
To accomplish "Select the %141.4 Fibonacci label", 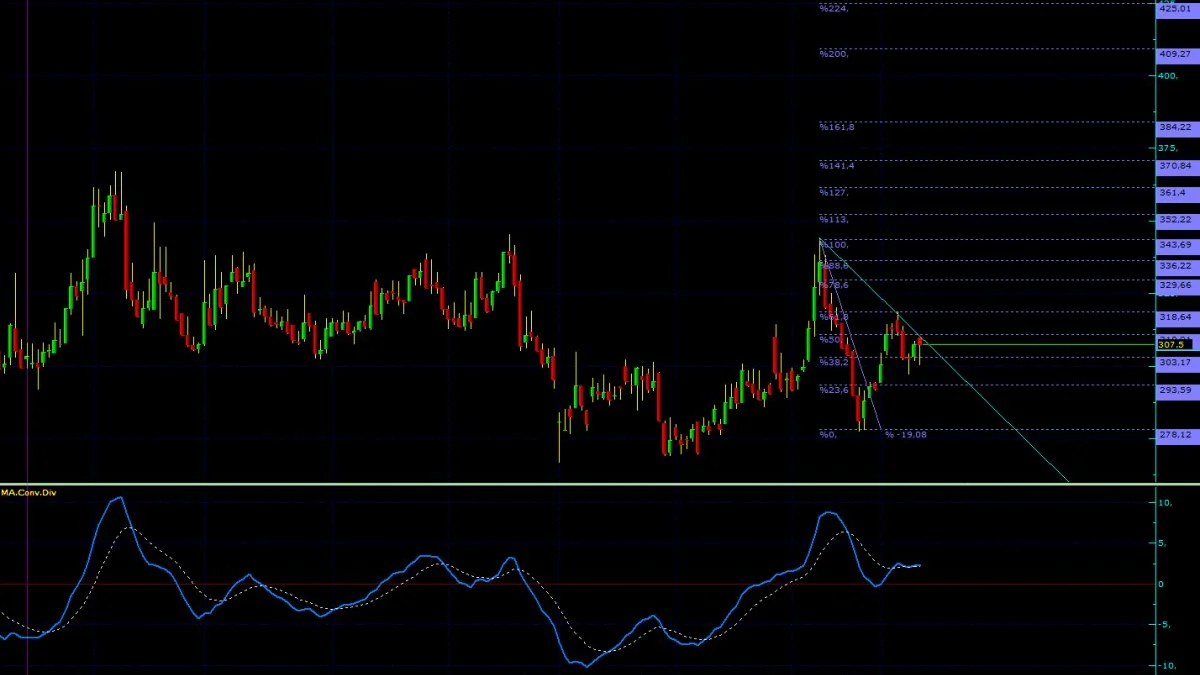I will [837, 165].
